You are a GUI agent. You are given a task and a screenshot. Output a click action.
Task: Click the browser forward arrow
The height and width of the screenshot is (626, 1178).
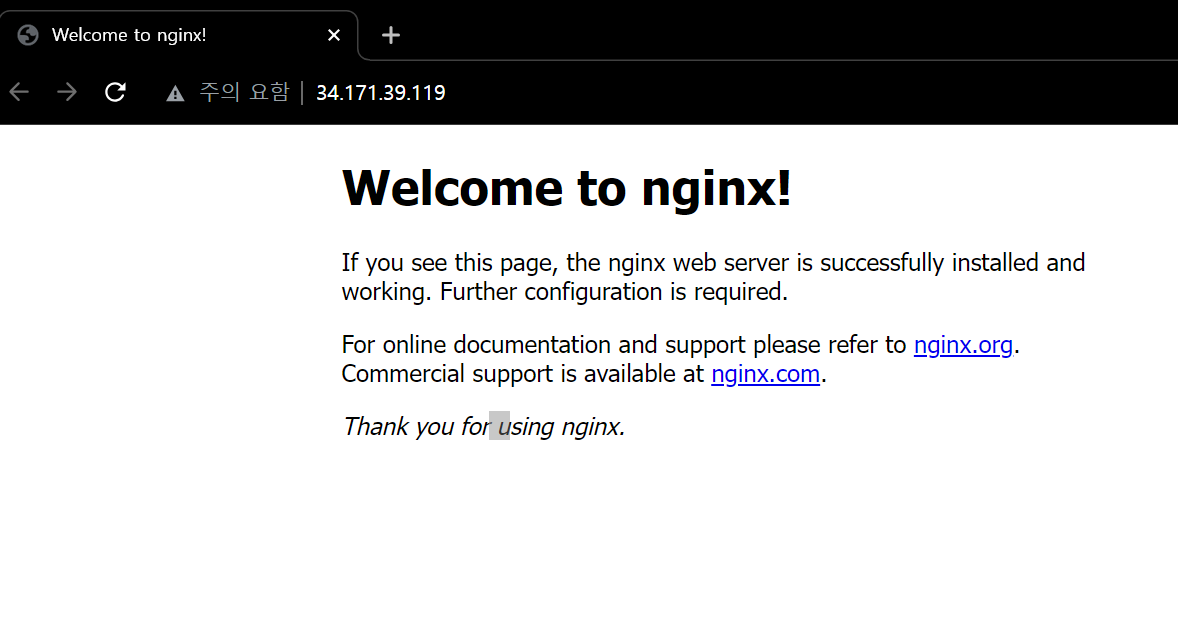[x=67, y=92]
